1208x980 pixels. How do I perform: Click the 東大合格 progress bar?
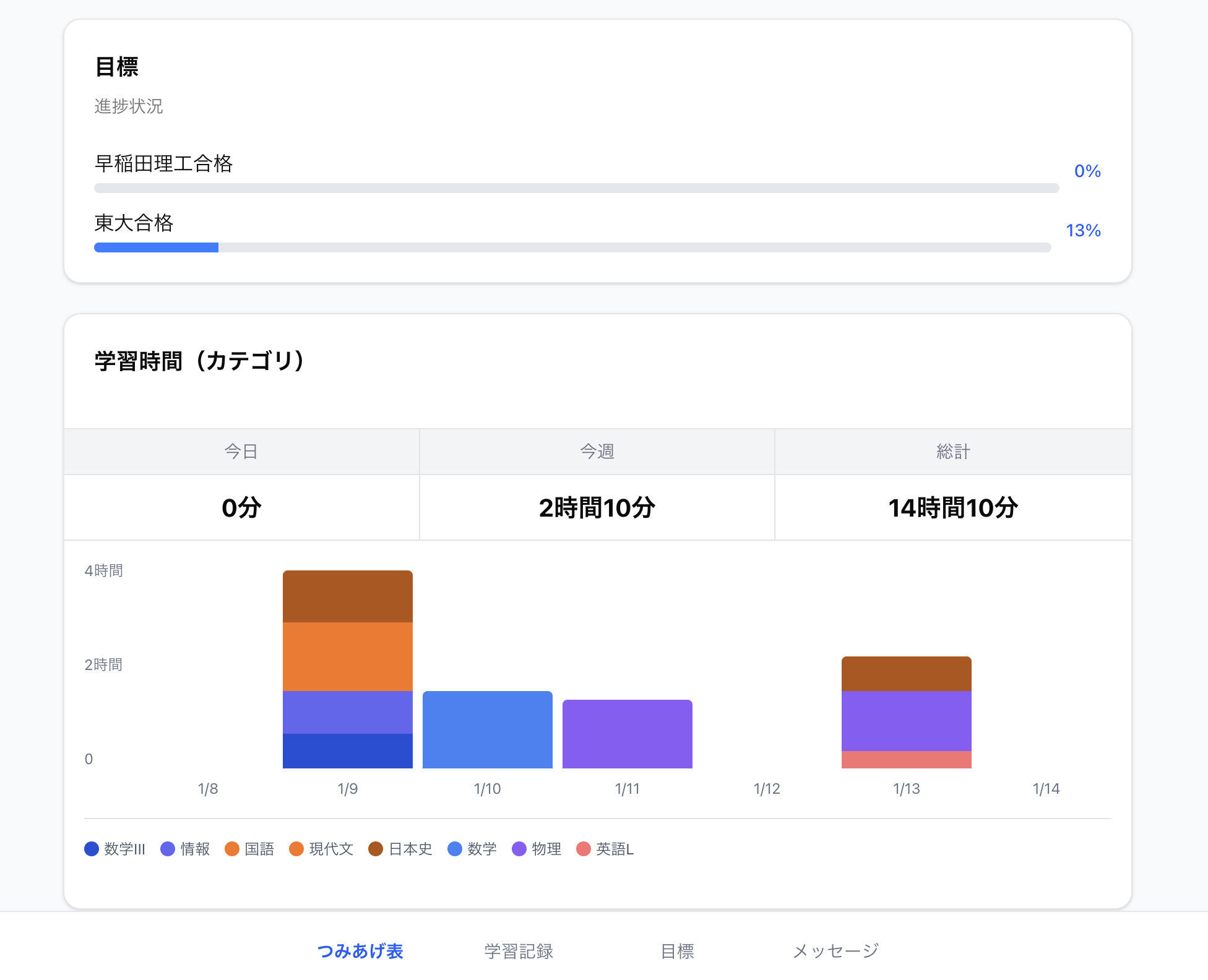point(571,247)
